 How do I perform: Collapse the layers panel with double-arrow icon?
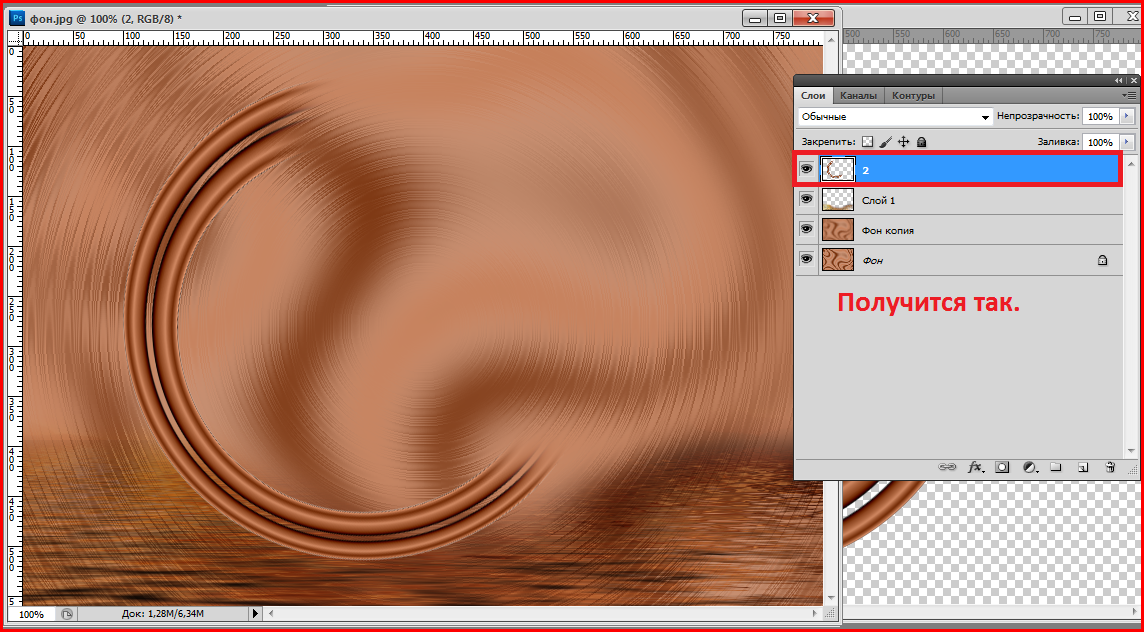1119,80
